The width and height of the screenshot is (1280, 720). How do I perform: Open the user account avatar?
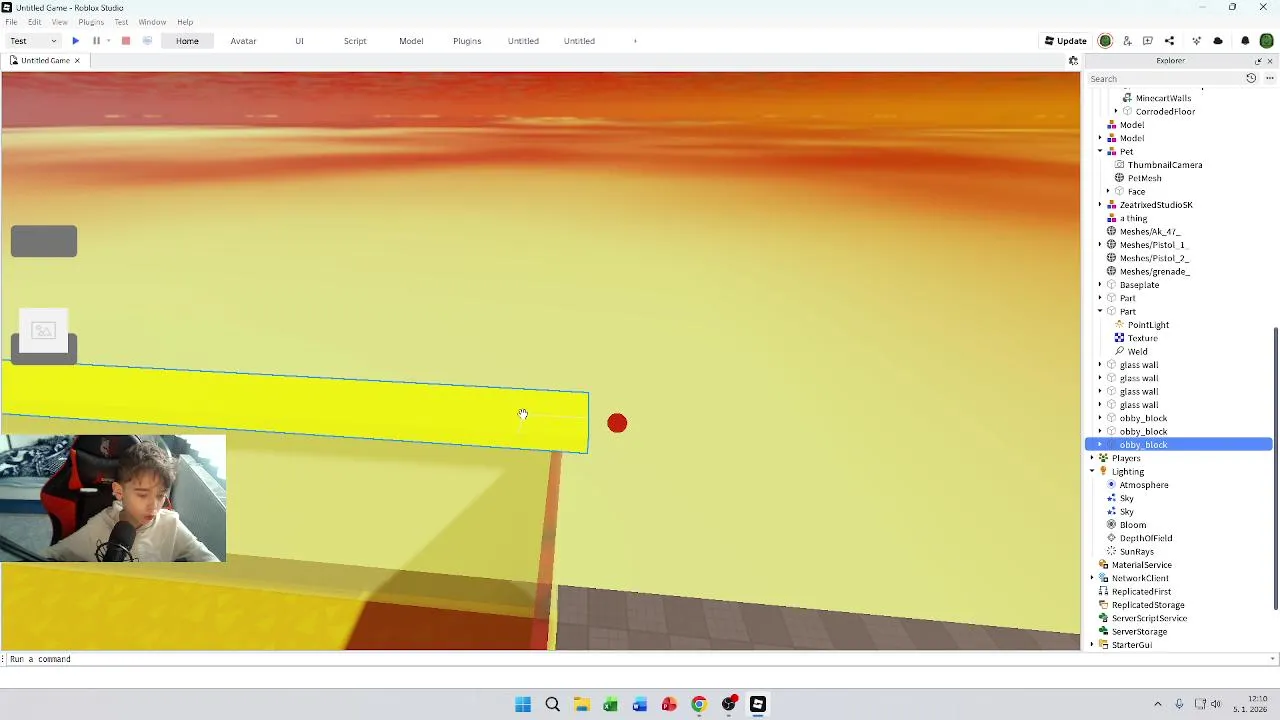[x=1266, y=41]
